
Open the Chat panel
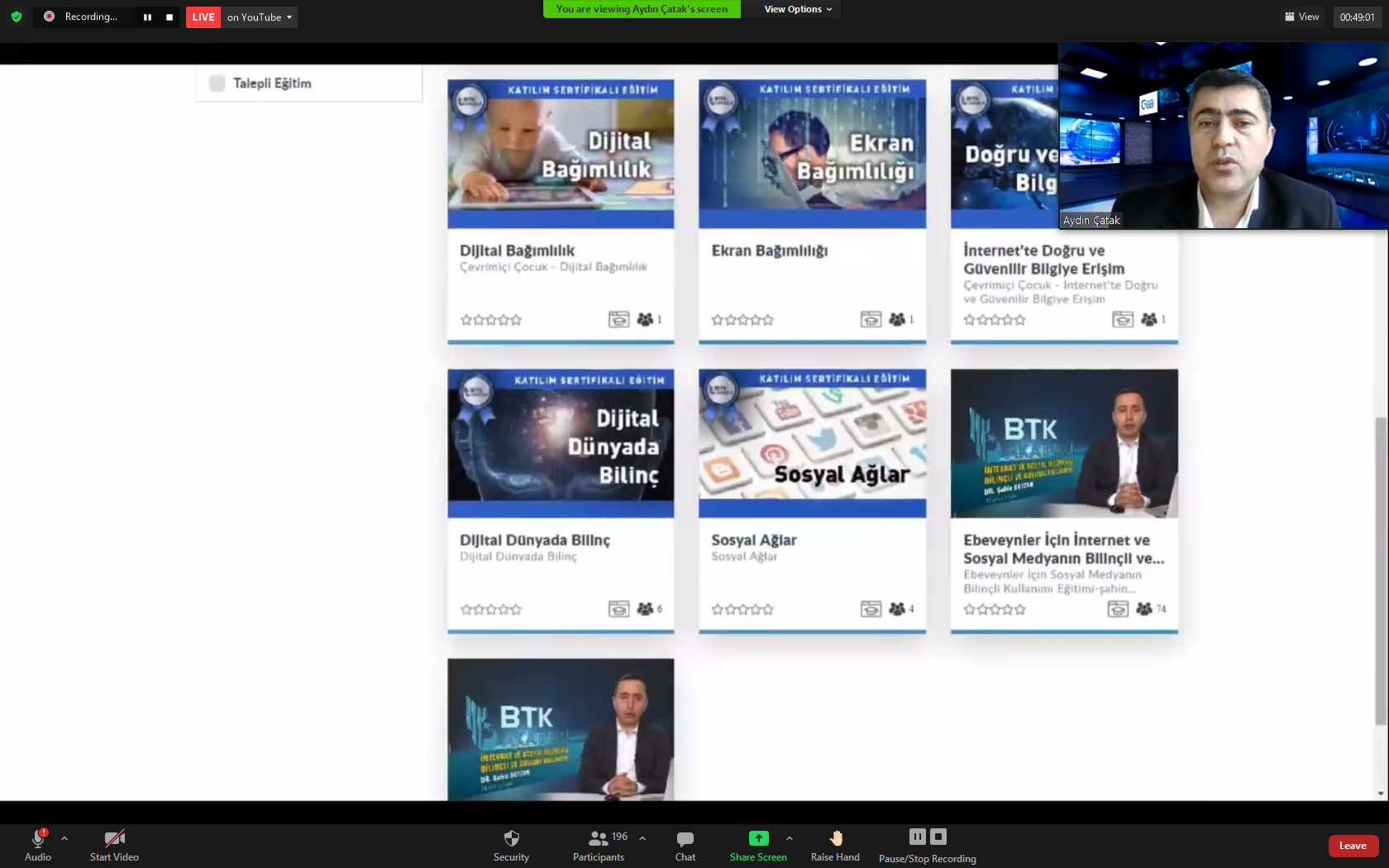(x=685, y=845)
